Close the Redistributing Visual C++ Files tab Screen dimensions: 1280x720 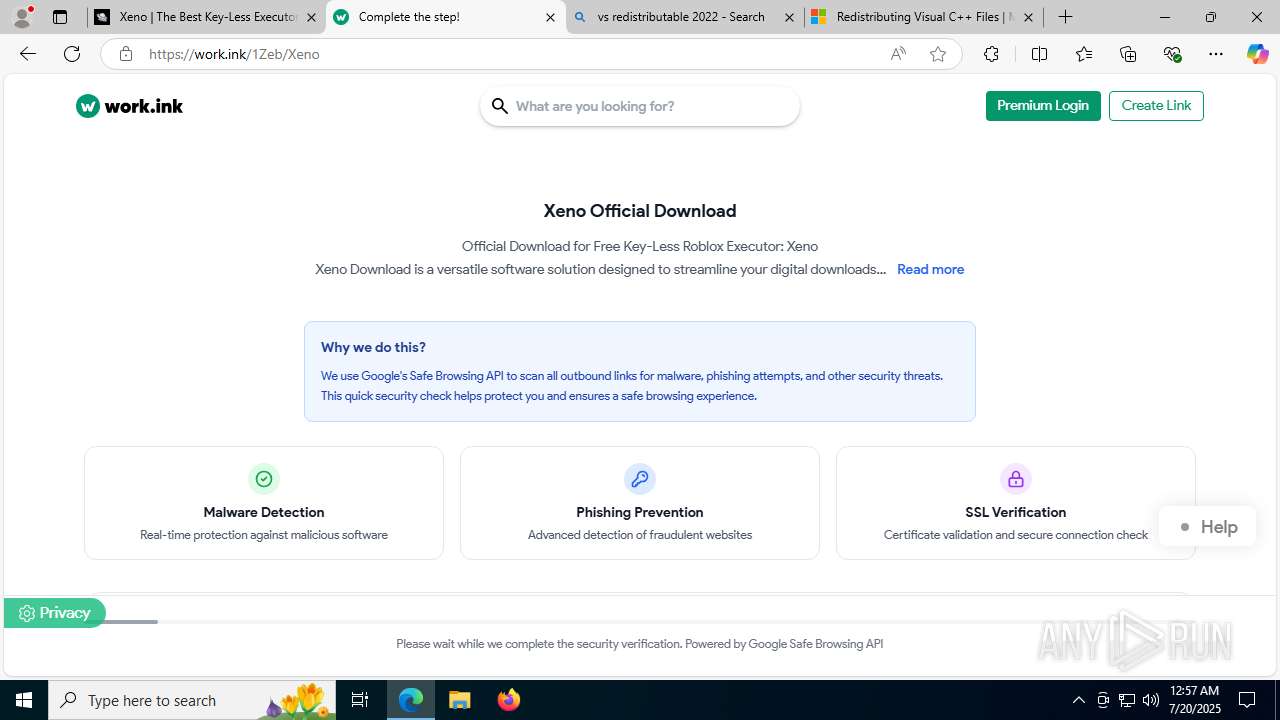point(1028,17)
